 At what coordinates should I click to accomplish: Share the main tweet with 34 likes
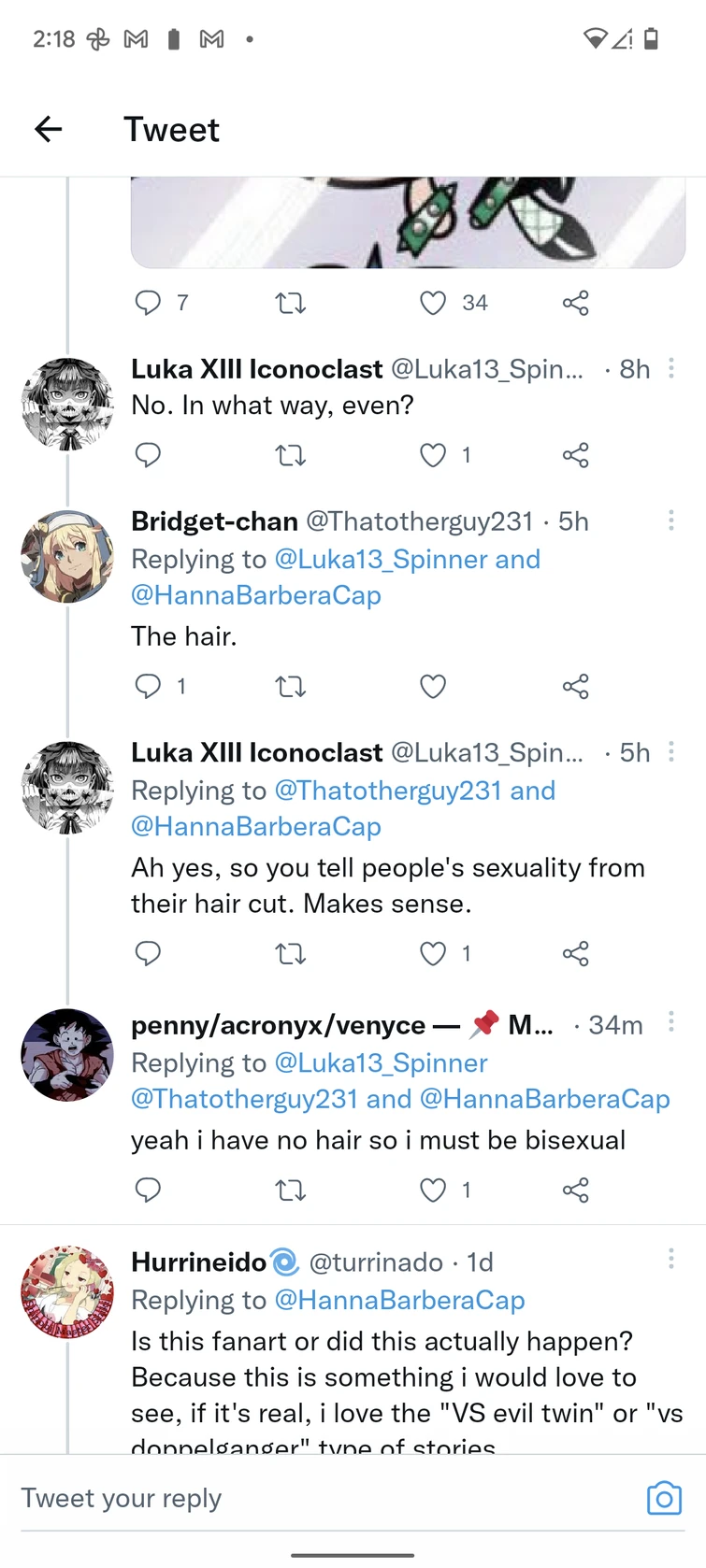575,303
